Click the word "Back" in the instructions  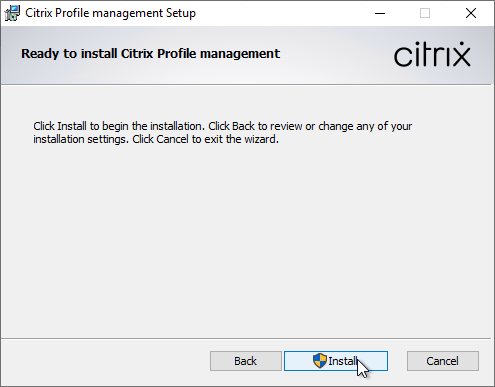[244, 126]
